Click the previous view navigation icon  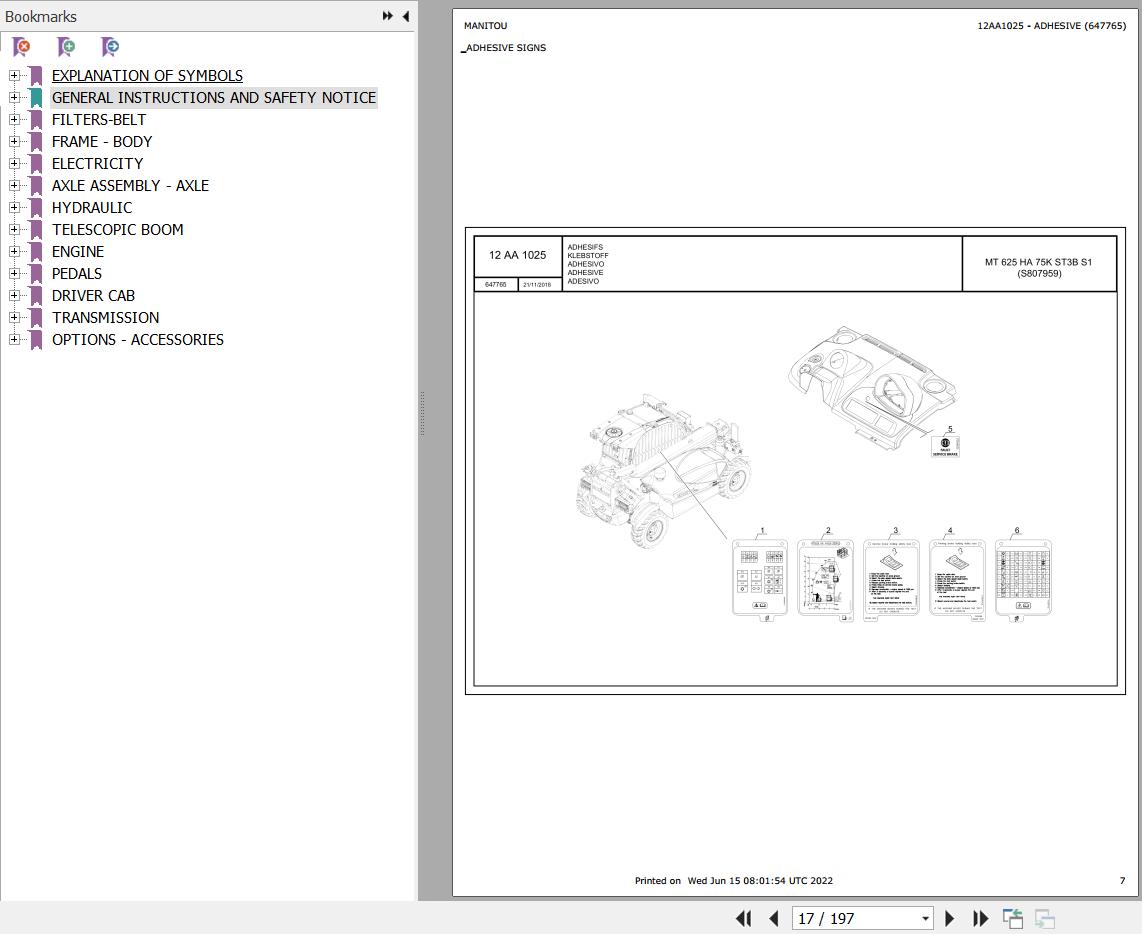pos(1012,919)
